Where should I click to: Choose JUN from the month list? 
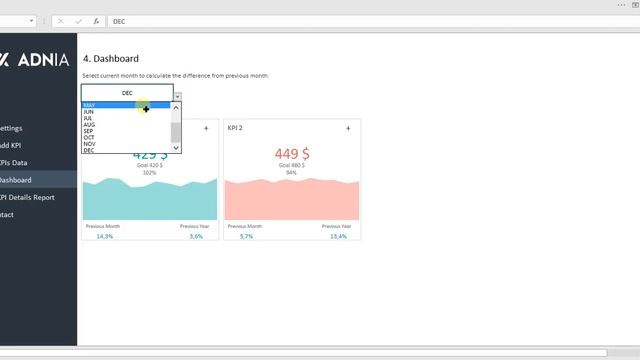tap(126, 112)
